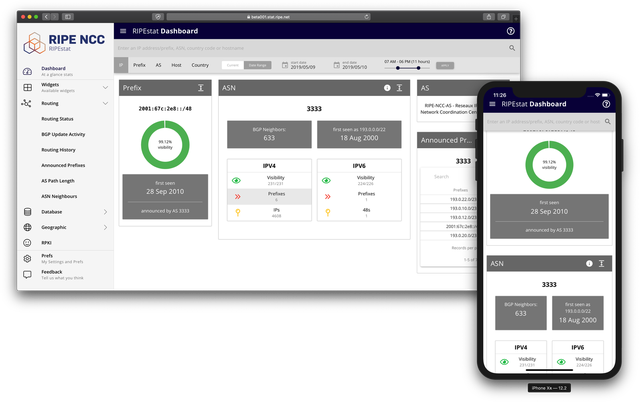Click the Safari share button
Screen dimensions: 640x402
489,17
